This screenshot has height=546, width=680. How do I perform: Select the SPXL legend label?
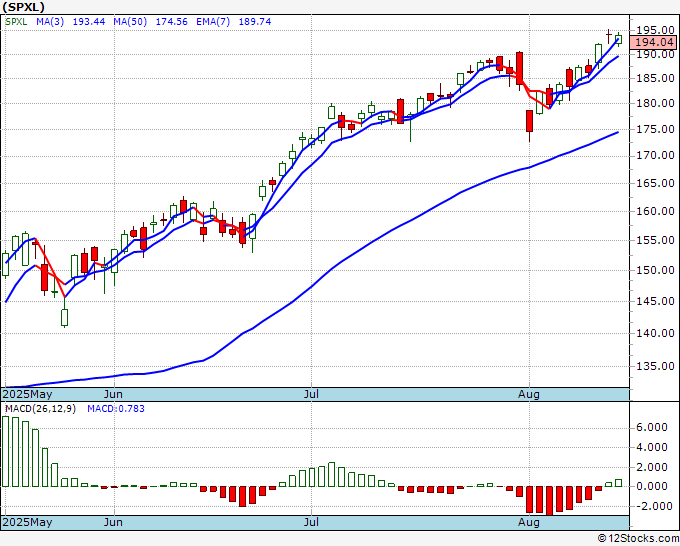click(x=16, y=22)
